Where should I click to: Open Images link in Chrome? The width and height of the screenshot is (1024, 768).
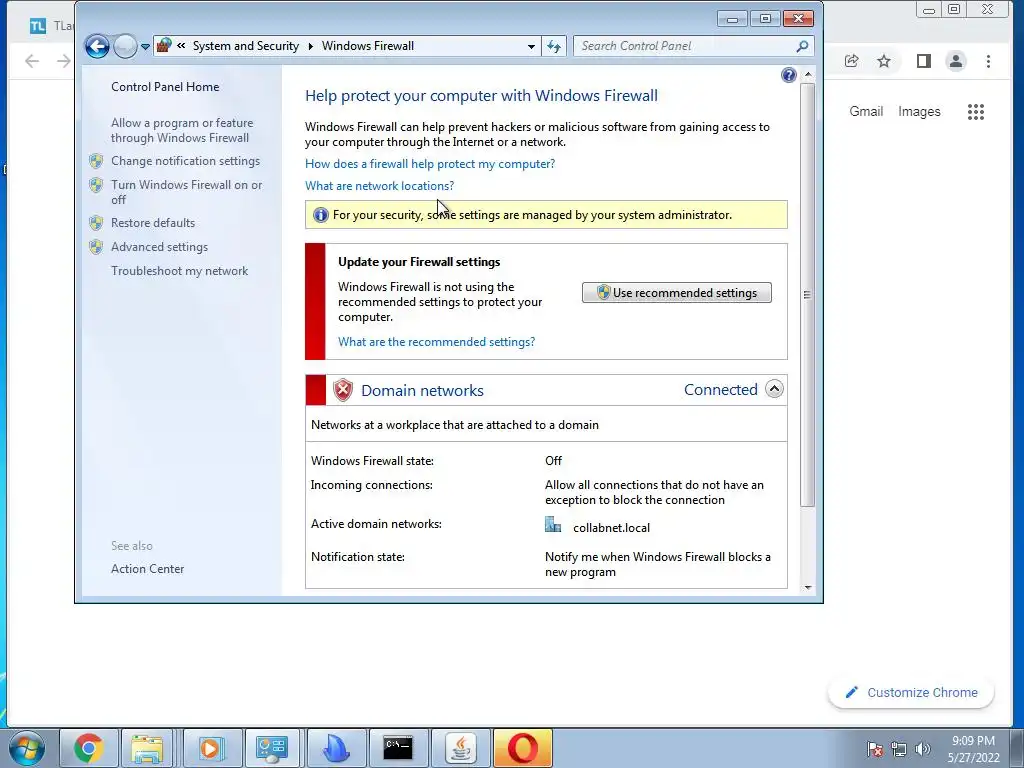tap(919, 112)
